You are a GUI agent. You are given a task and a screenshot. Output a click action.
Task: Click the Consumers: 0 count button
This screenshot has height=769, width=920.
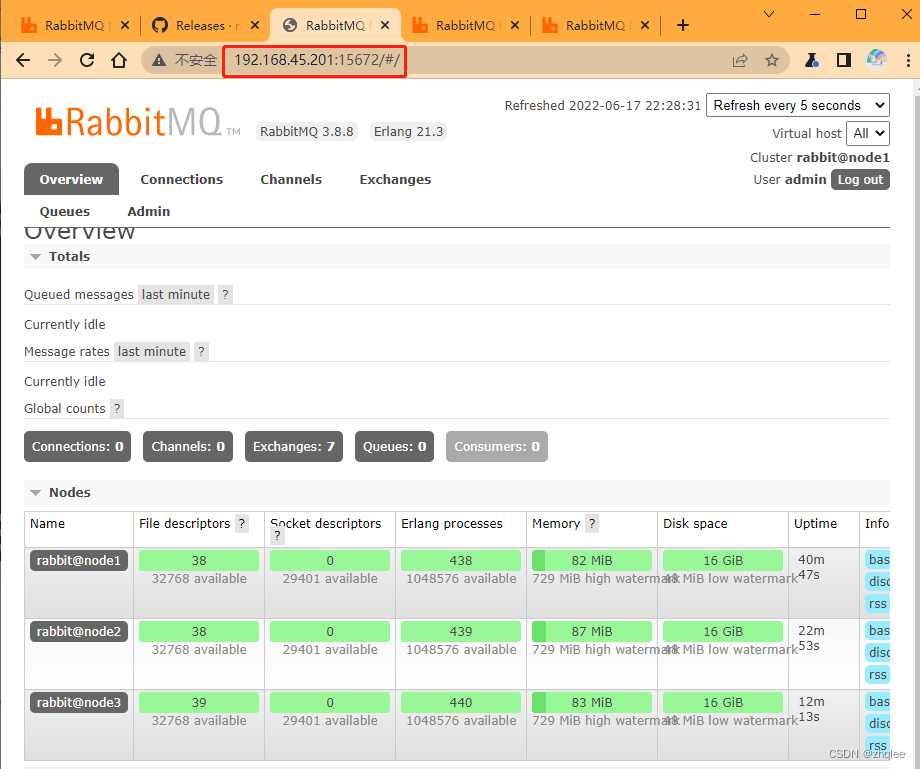(x=496, y=446)
